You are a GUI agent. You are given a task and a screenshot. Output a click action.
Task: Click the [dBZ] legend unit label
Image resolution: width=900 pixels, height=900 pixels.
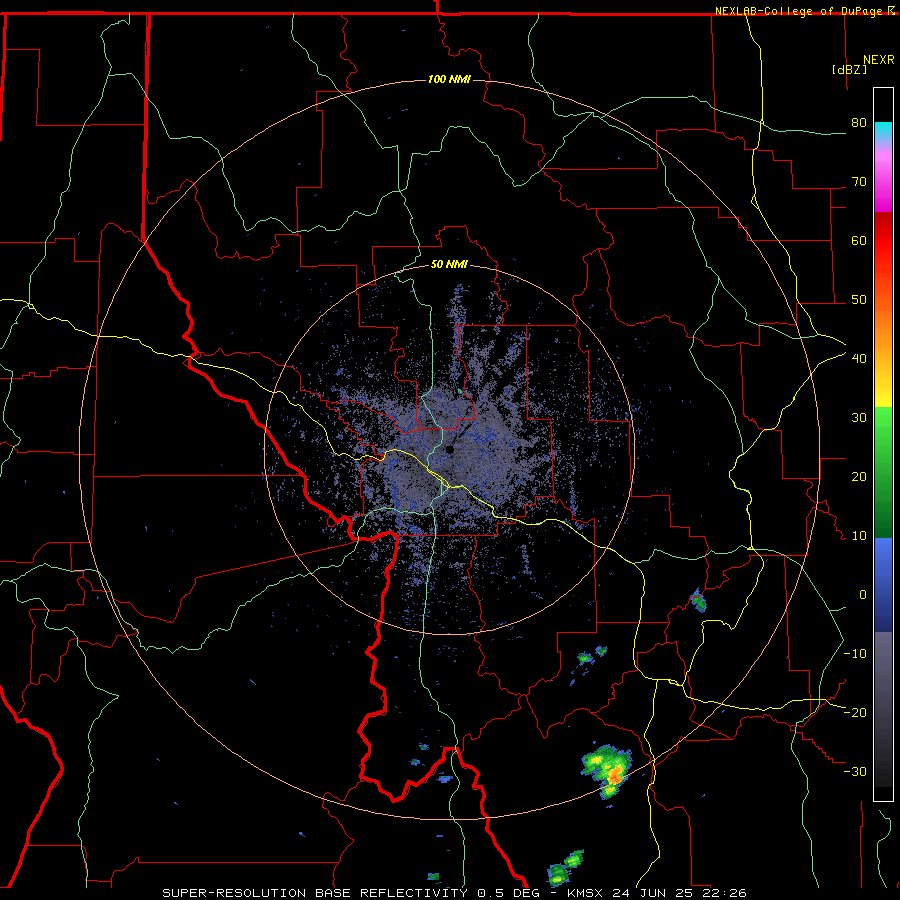click(849, 70)
